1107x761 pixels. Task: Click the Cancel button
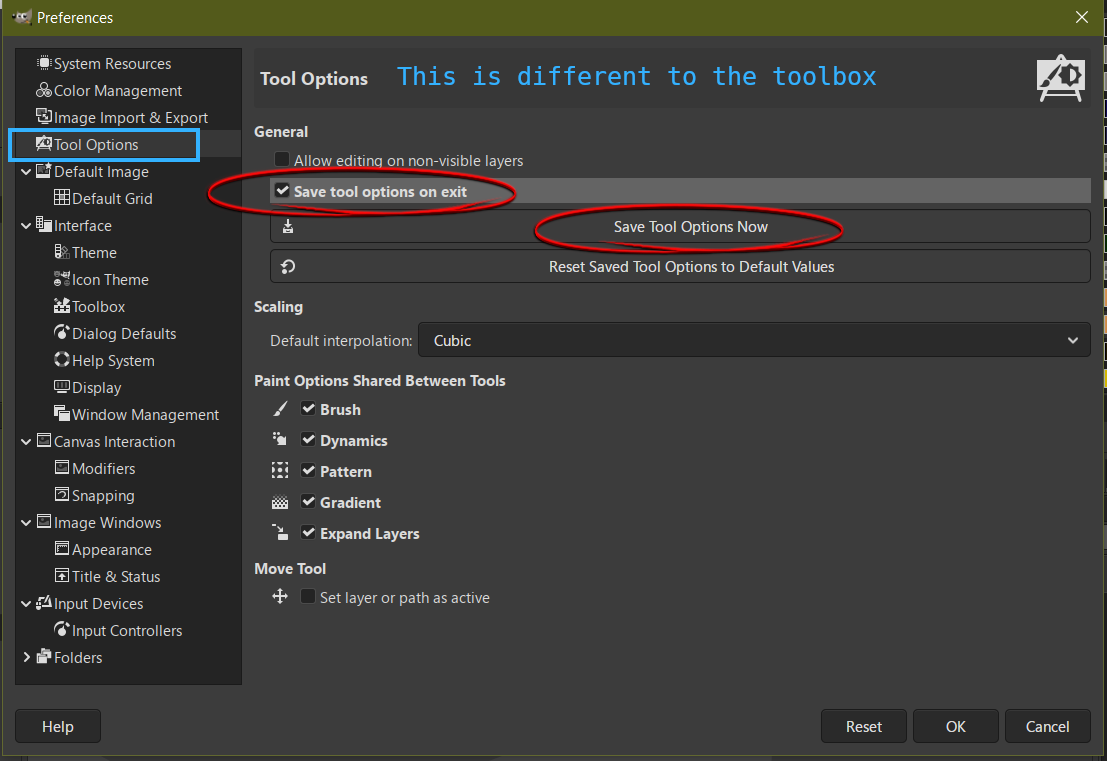pos(1047,726)
